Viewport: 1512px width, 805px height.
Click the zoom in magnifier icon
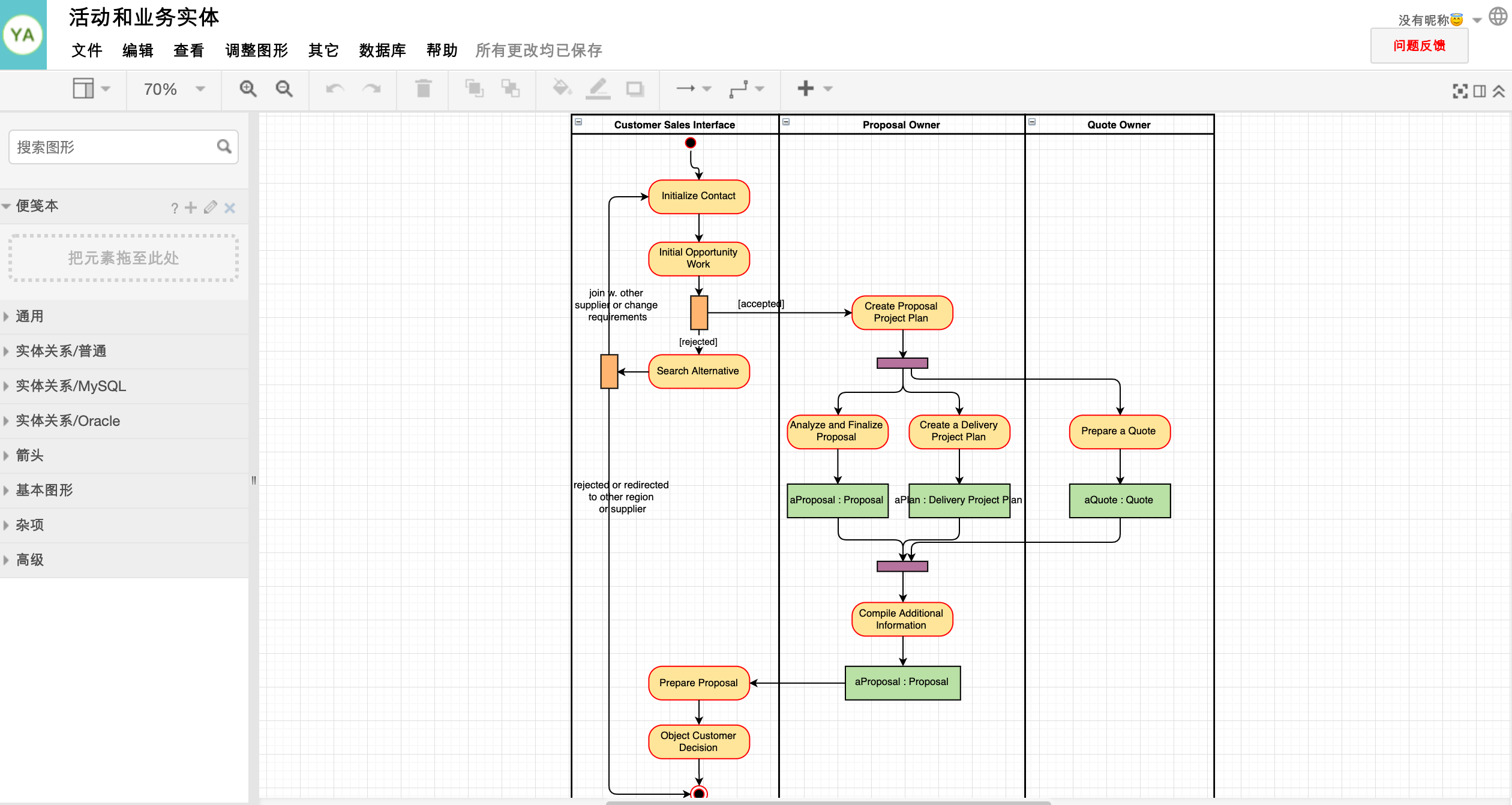[x=248, y=89]
